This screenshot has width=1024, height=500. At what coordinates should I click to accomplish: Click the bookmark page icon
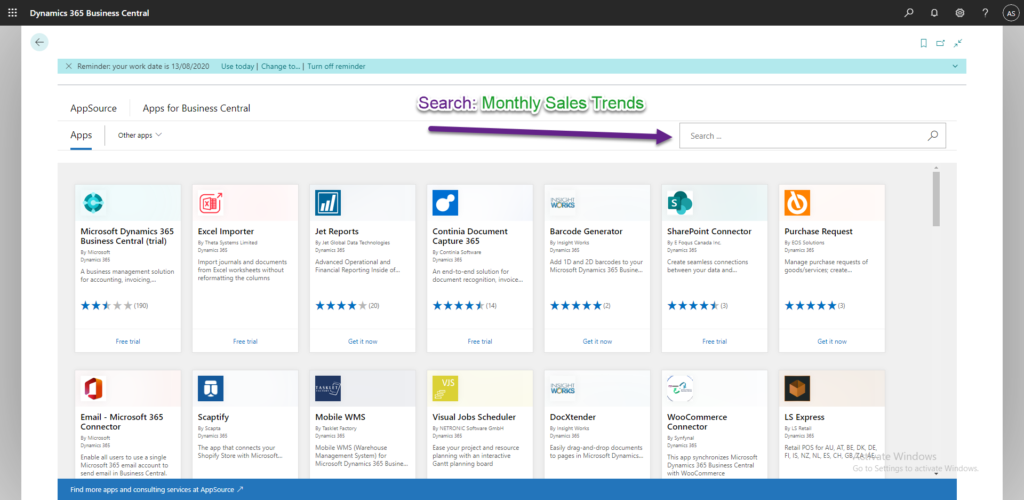coord(923,43)
